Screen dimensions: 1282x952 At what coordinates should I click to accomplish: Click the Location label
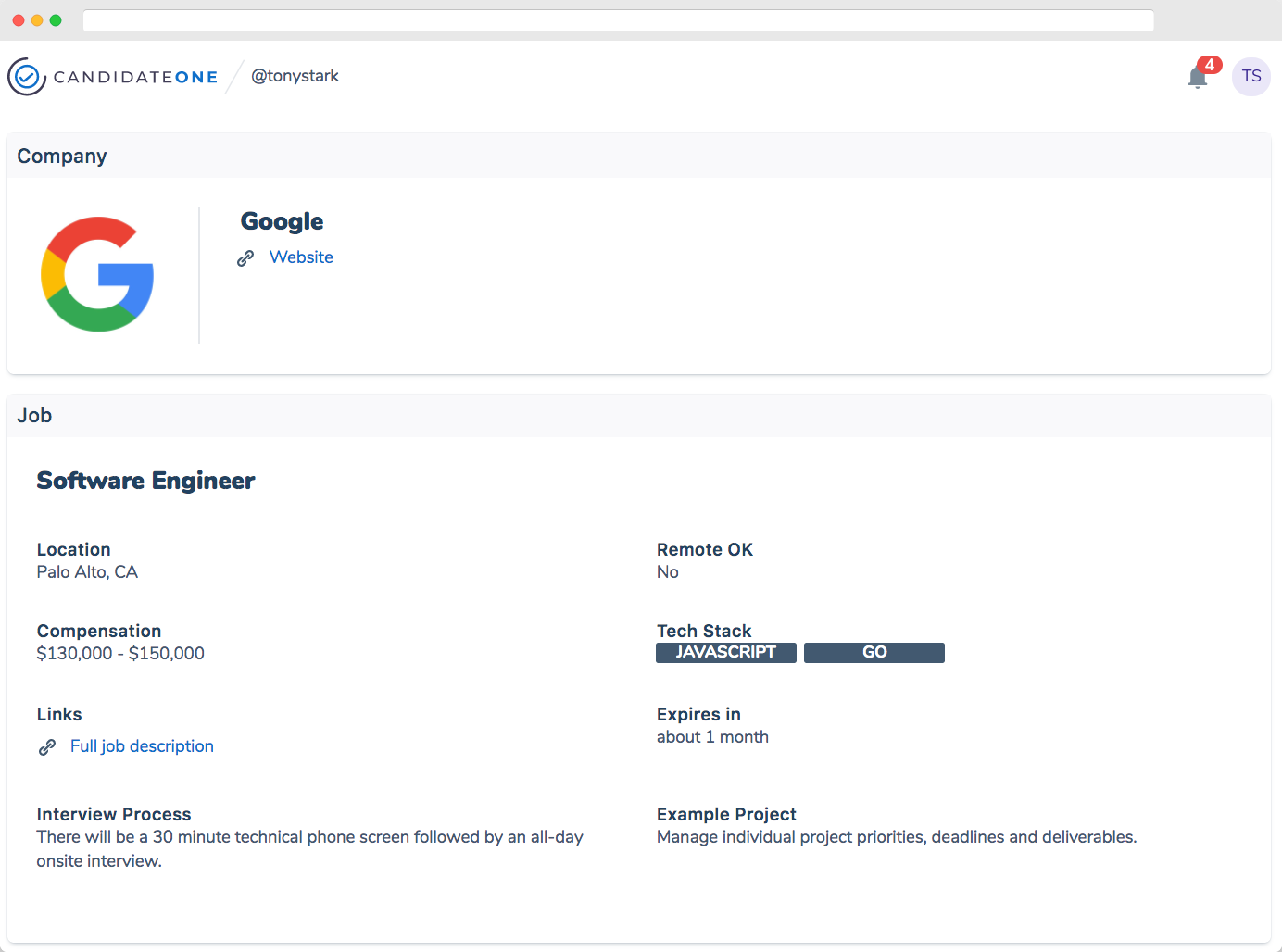[x=73, y=549]
